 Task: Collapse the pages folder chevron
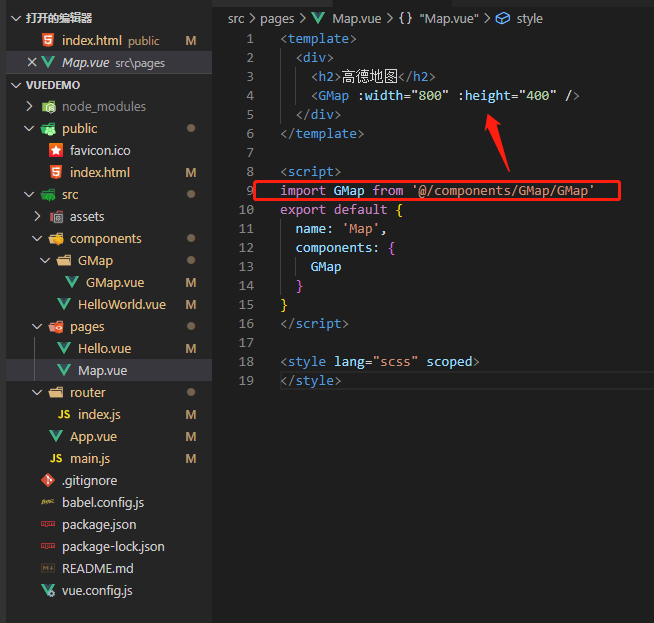point(37,327)
